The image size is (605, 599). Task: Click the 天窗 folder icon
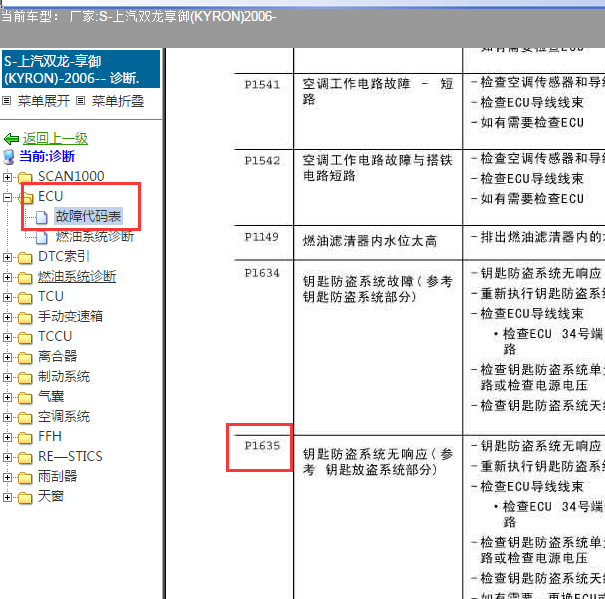(25, 498)
